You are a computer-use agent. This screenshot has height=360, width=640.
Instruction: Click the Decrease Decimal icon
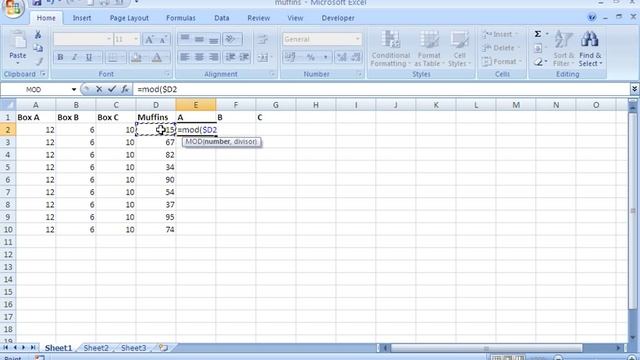point(356,57)
